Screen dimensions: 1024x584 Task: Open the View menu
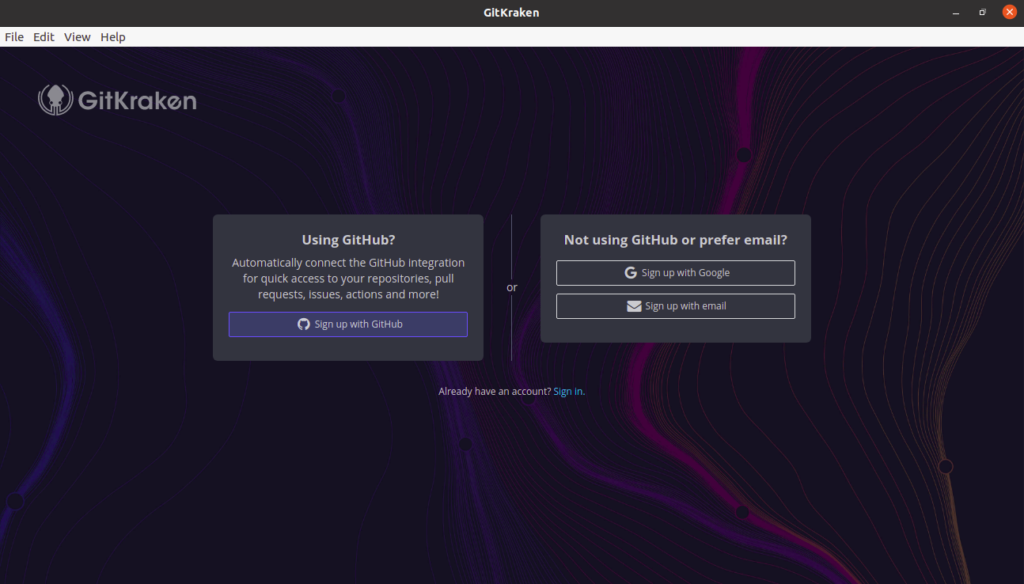77,37
